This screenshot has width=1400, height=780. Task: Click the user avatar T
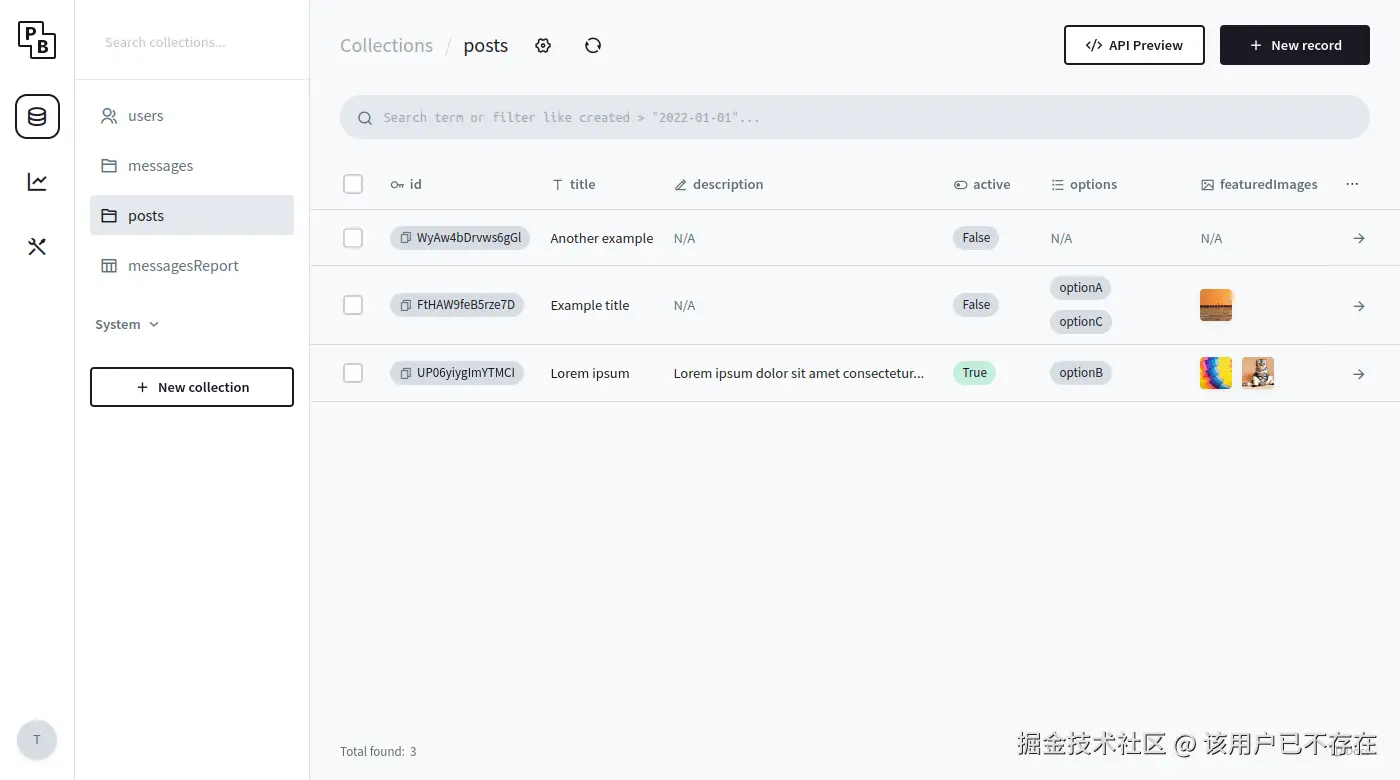pyautogui.click(x=37, y=740)
